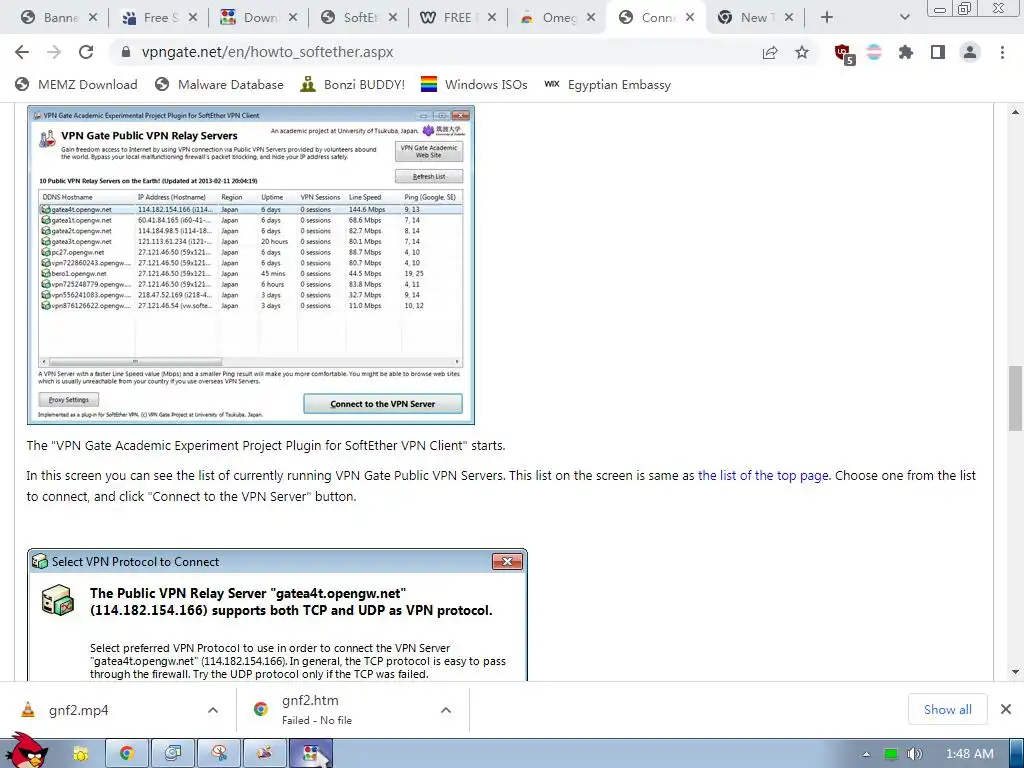Click the striped flag extension icon
This screenshot has width=1024, height=768.
point(874,52)
